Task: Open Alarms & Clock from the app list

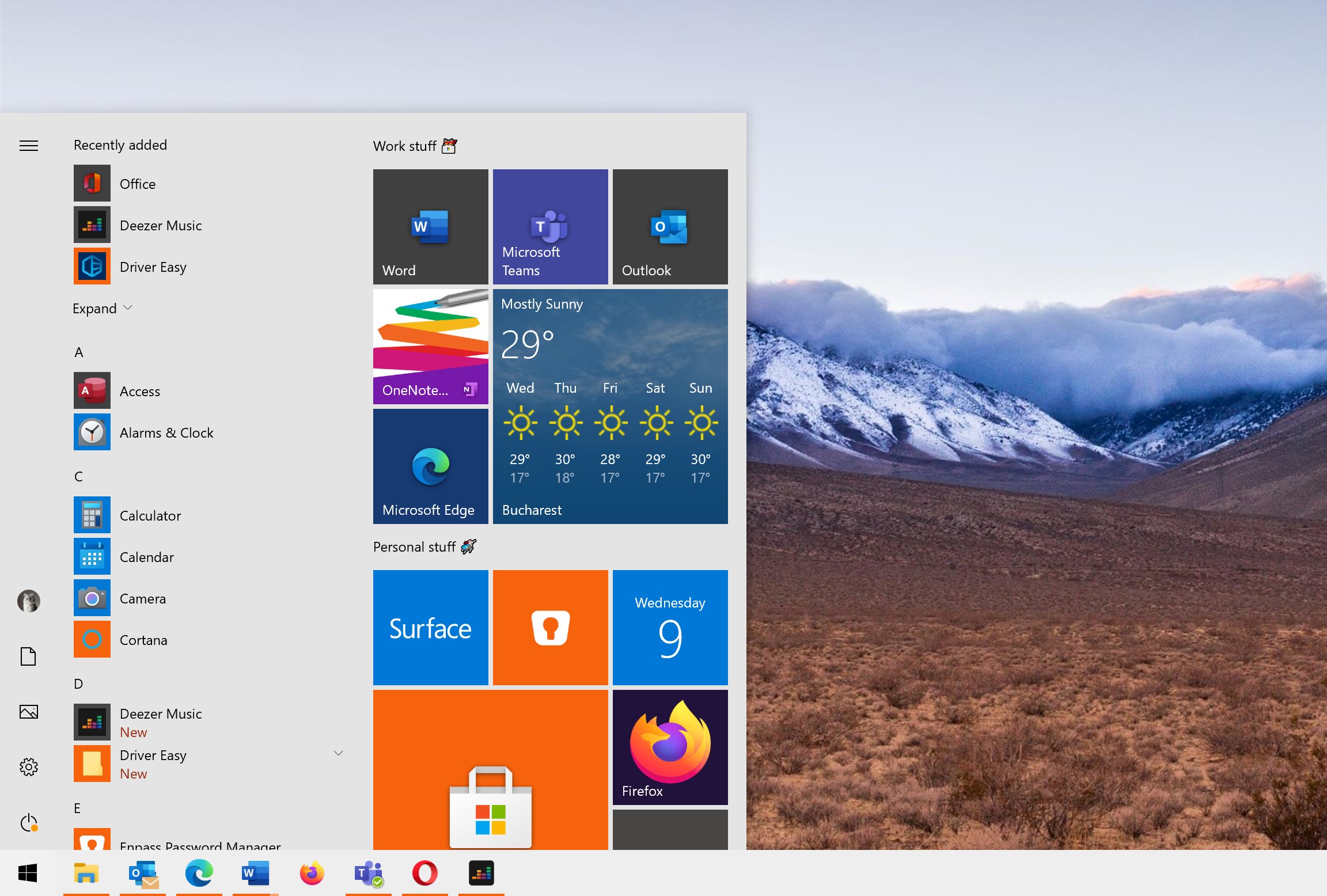Action: 166,432
